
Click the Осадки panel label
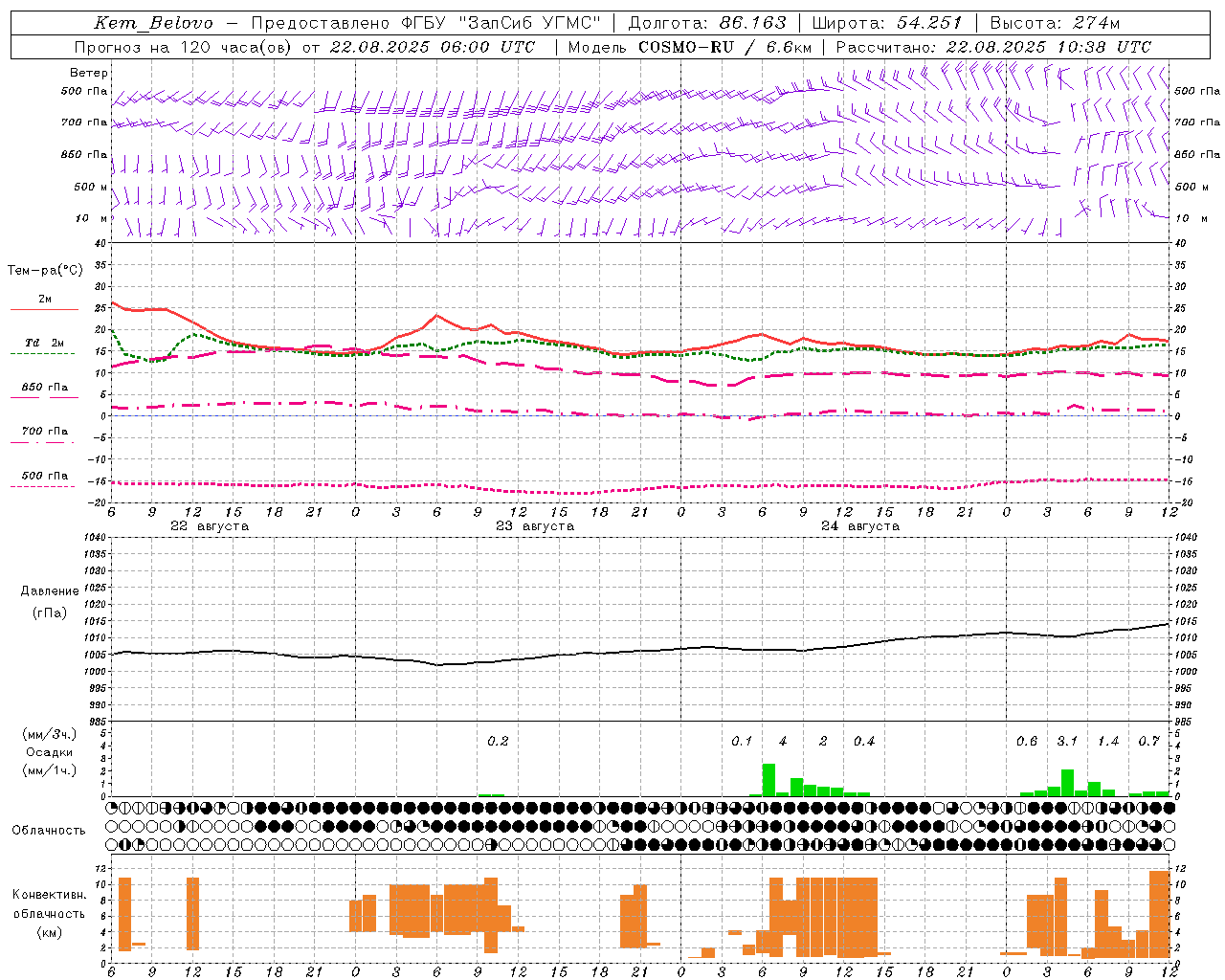pos(50,752)
